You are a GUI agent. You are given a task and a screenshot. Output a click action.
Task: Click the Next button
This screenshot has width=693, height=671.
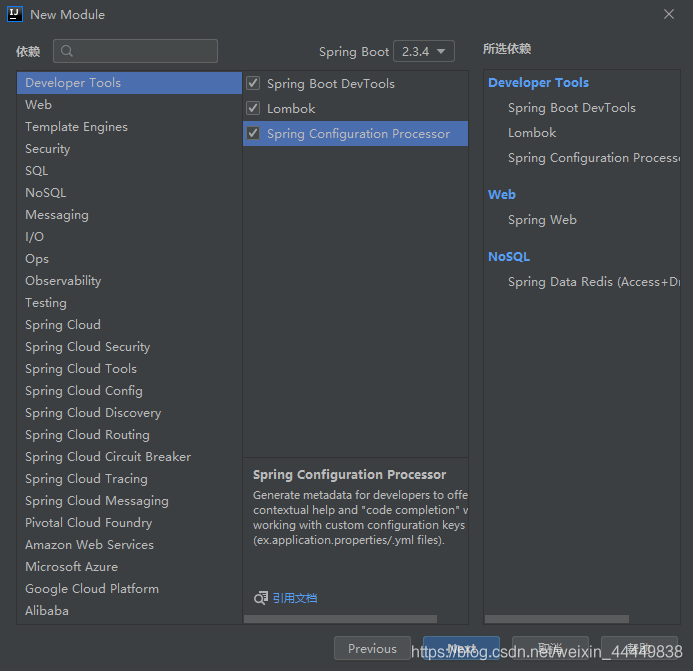pyautogui.click(x=461, y=648)
